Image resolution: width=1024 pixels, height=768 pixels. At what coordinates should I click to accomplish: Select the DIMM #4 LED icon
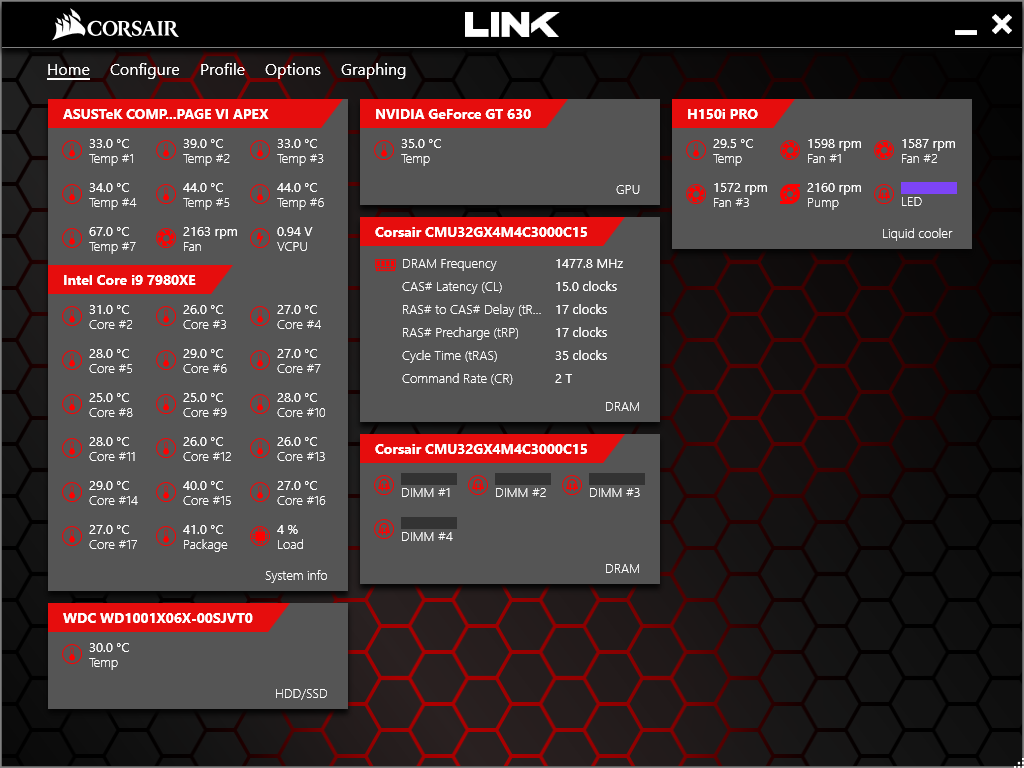click(384, 529)
